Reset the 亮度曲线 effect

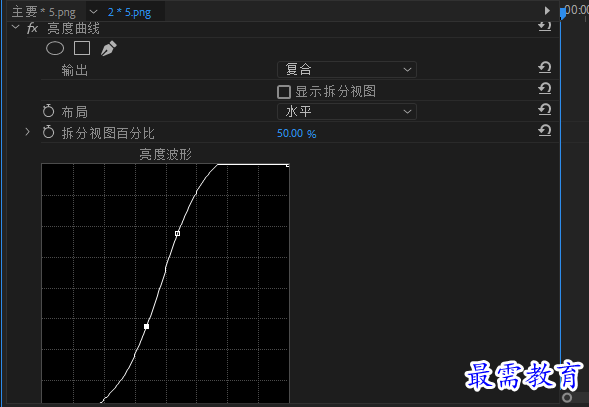click(x=544, y=26)
